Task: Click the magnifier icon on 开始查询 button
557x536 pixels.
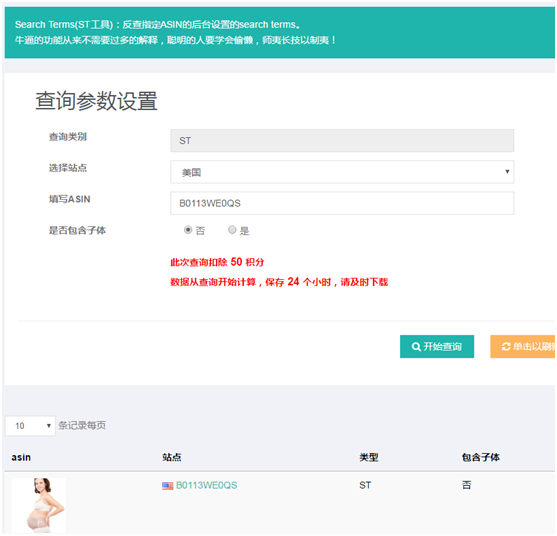Action: [x=416, y=347]
